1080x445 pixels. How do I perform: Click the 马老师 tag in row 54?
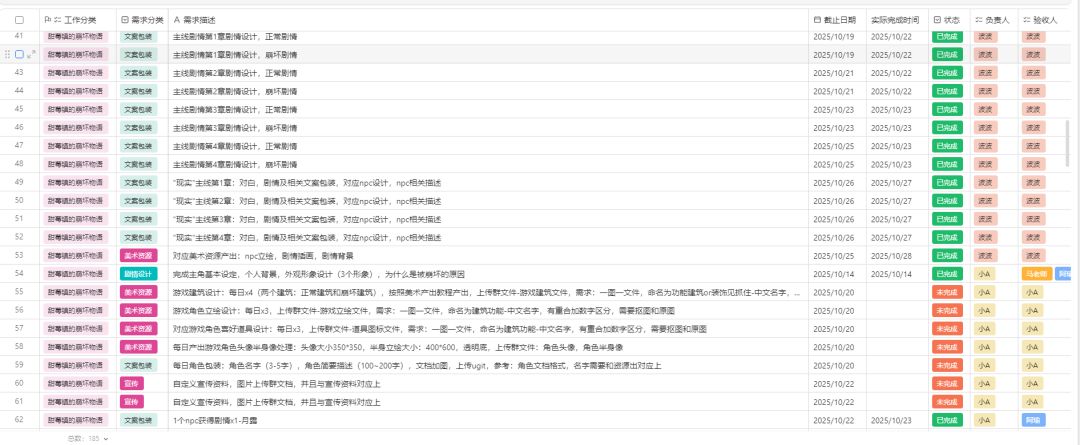[1036, 274]
